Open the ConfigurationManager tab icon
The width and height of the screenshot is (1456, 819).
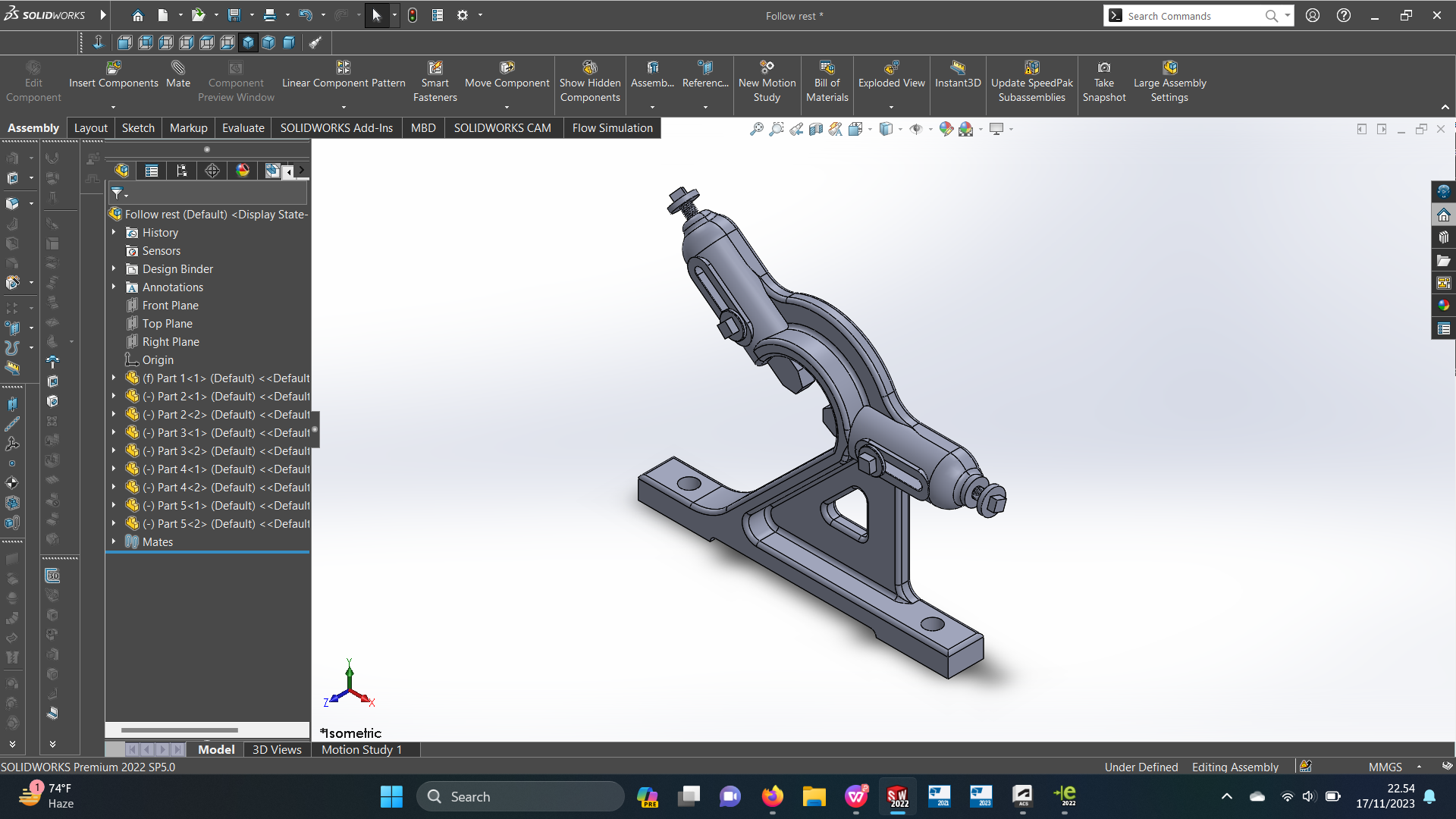[182, 171]
